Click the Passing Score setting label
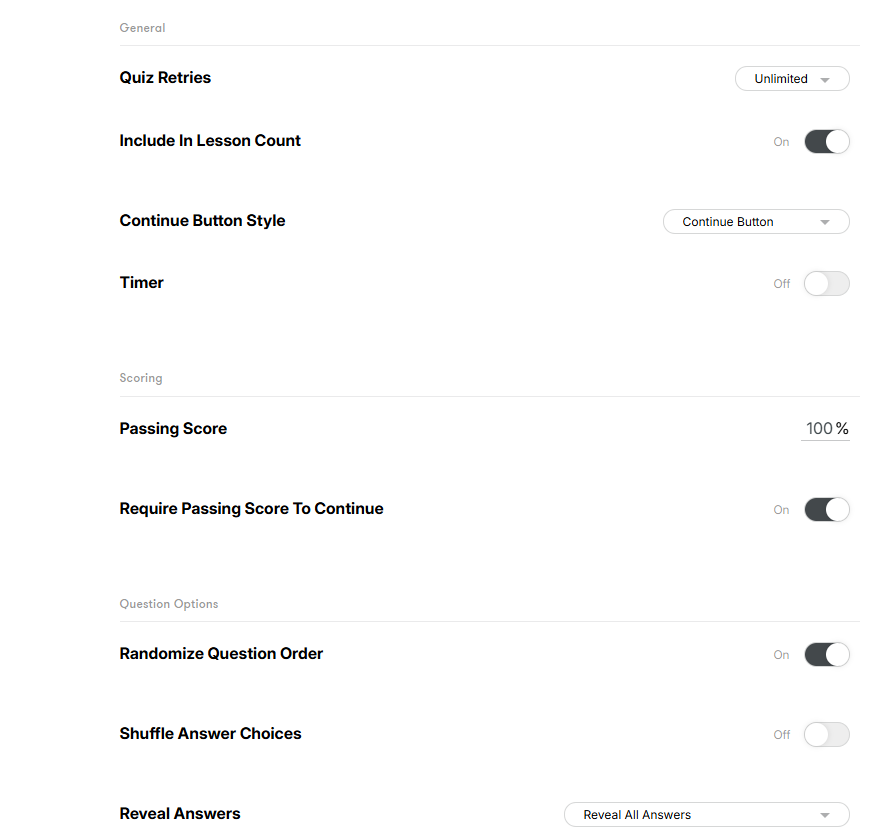 pyautogui.click(x=173, y=429)
